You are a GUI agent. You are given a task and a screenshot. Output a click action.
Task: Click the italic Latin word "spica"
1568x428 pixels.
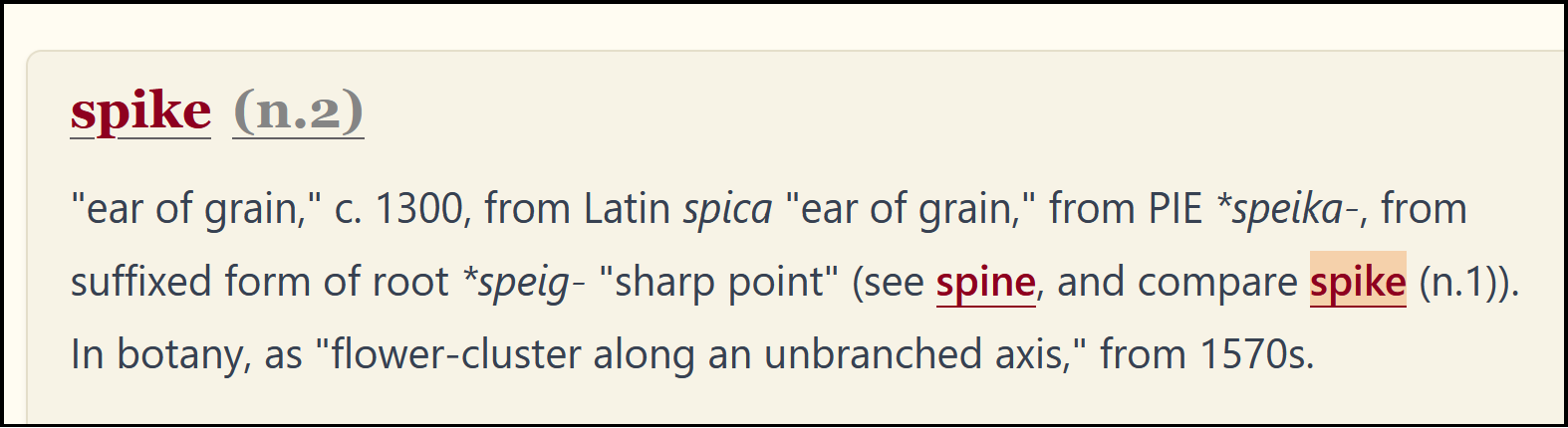pyautogui.click(x=727, y=210)
